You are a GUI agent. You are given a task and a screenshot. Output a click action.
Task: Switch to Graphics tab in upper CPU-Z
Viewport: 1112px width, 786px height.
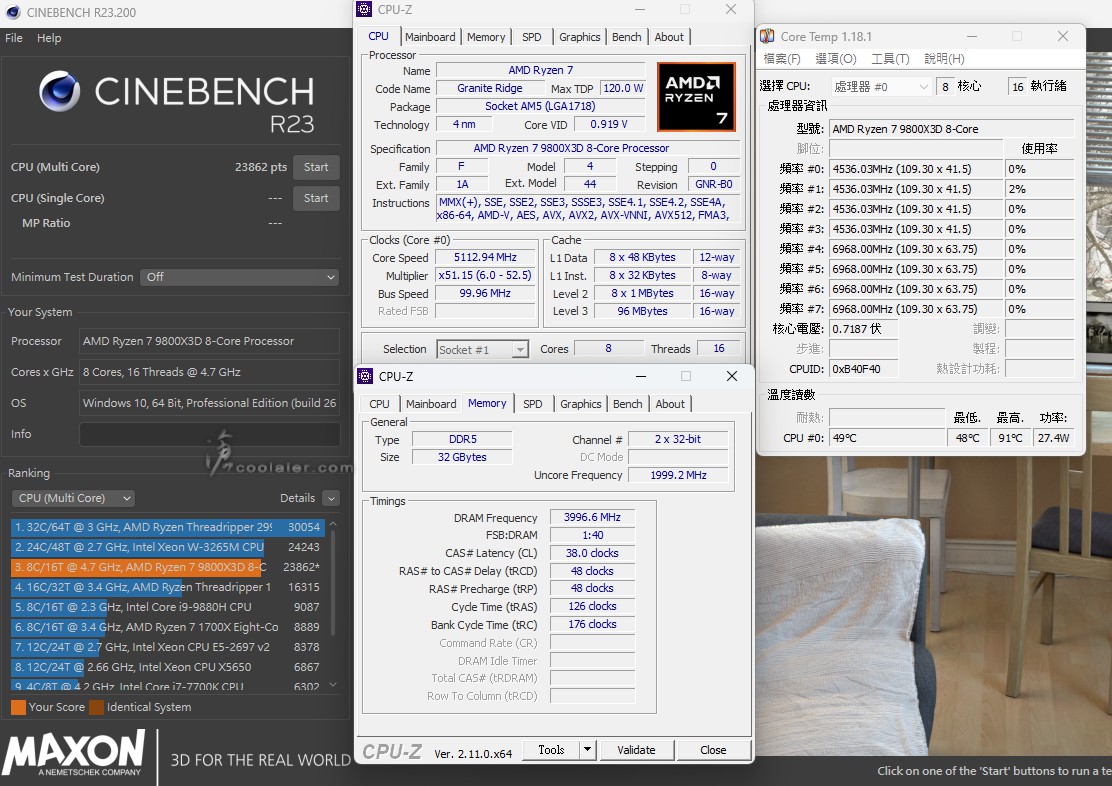579,37
